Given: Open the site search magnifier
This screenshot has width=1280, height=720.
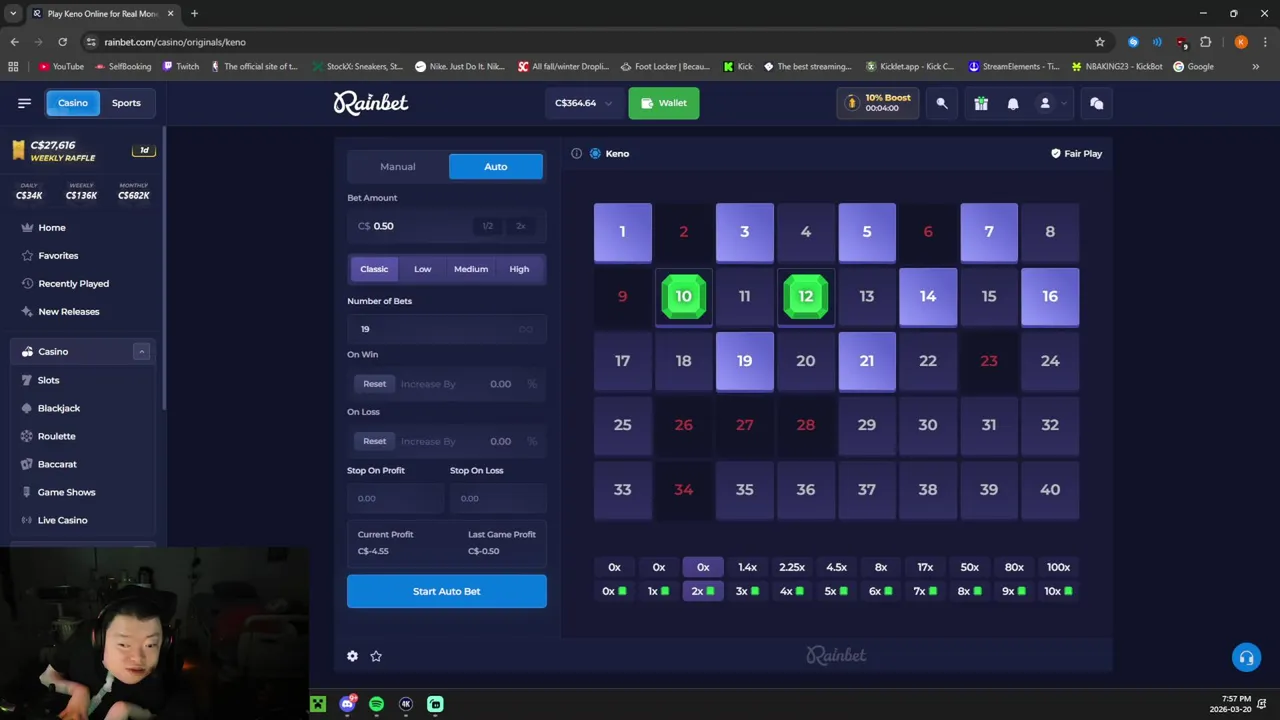Looking at the screenshot, I should 942,103.
